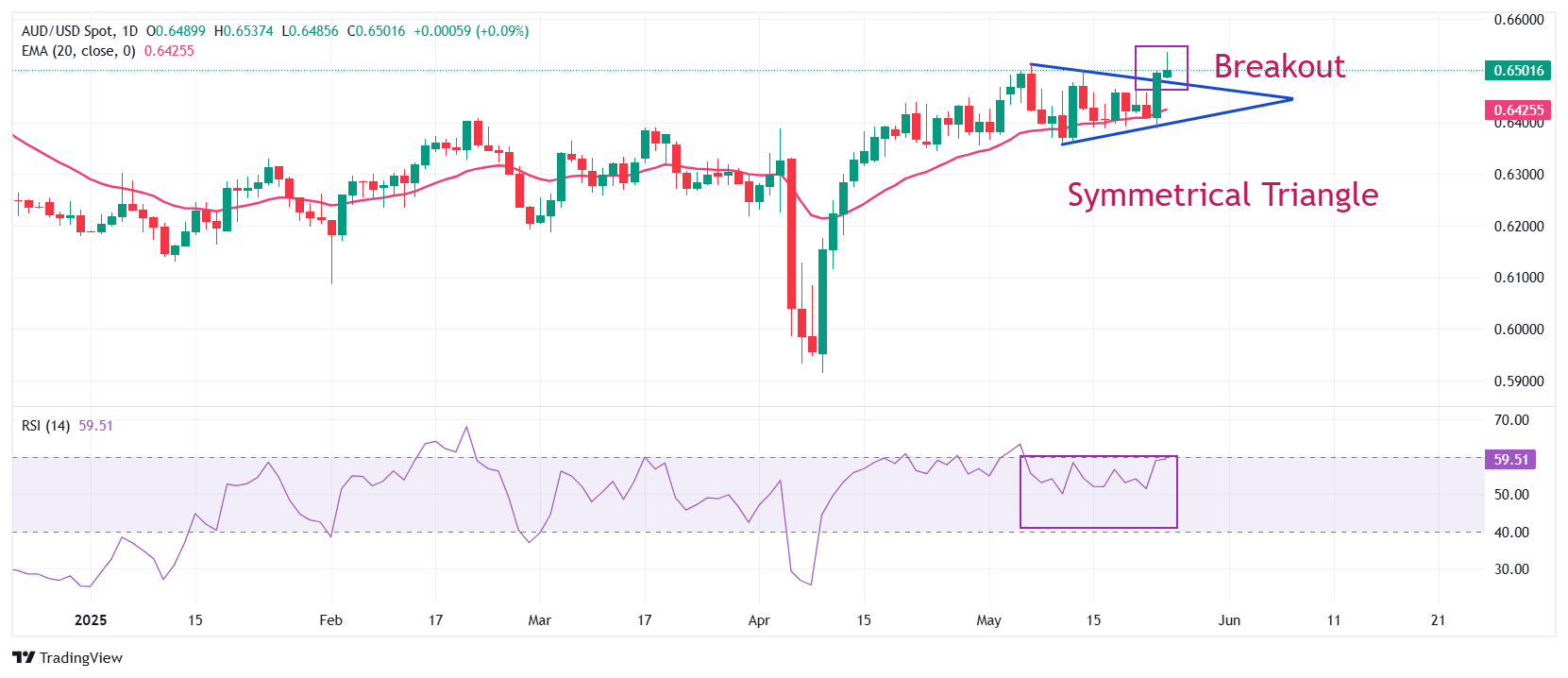1568x678 pixels.
Task: Select the 'Symmetrical Triangle' text annotation
Action: click(1222, 195)
